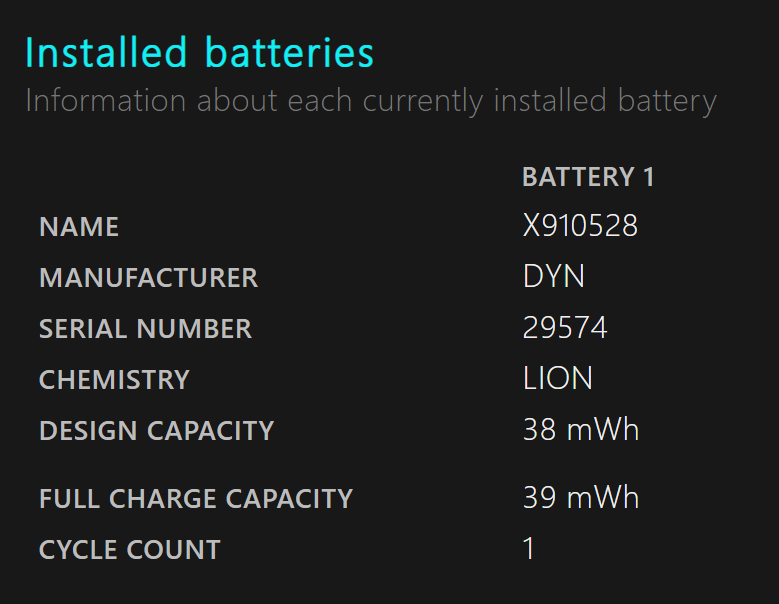This screenshot has height=604, width=779.
Task: Click the CHEMISTRY row label
Action: pos(114,380)
